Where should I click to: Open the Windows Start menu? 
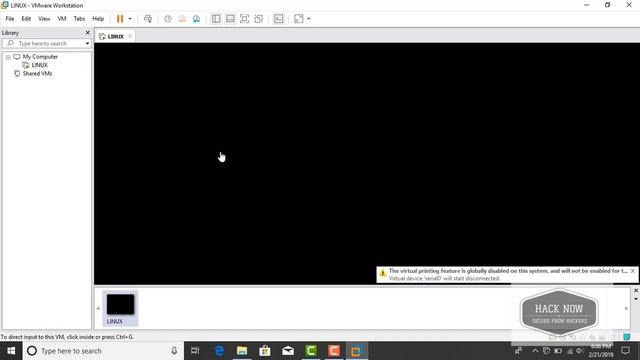[11, 351]
